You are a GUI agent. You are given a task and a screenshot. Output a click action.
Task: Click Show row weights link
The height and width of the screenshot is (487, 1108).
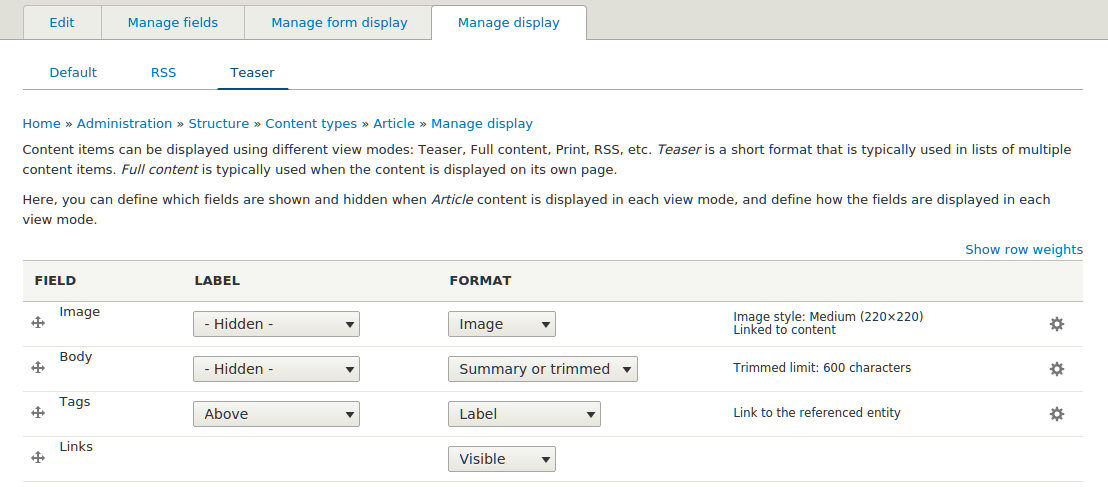tap(1023, 250)
